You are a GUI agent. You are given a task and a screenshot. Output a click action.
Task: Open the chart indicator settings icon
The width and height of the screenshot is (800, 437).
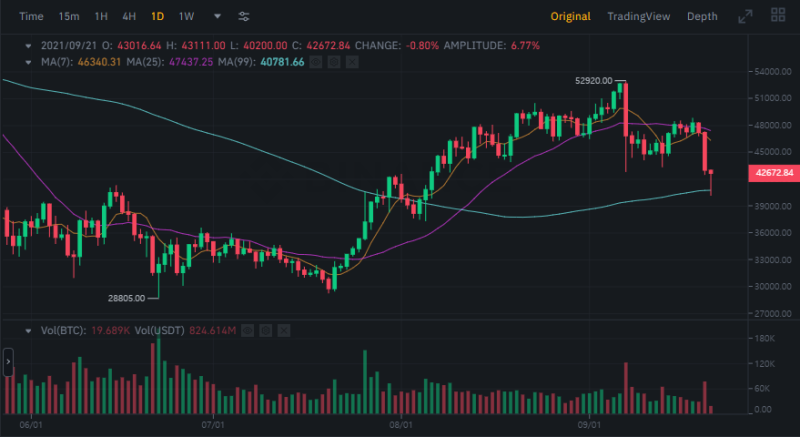tap(244, 16)
